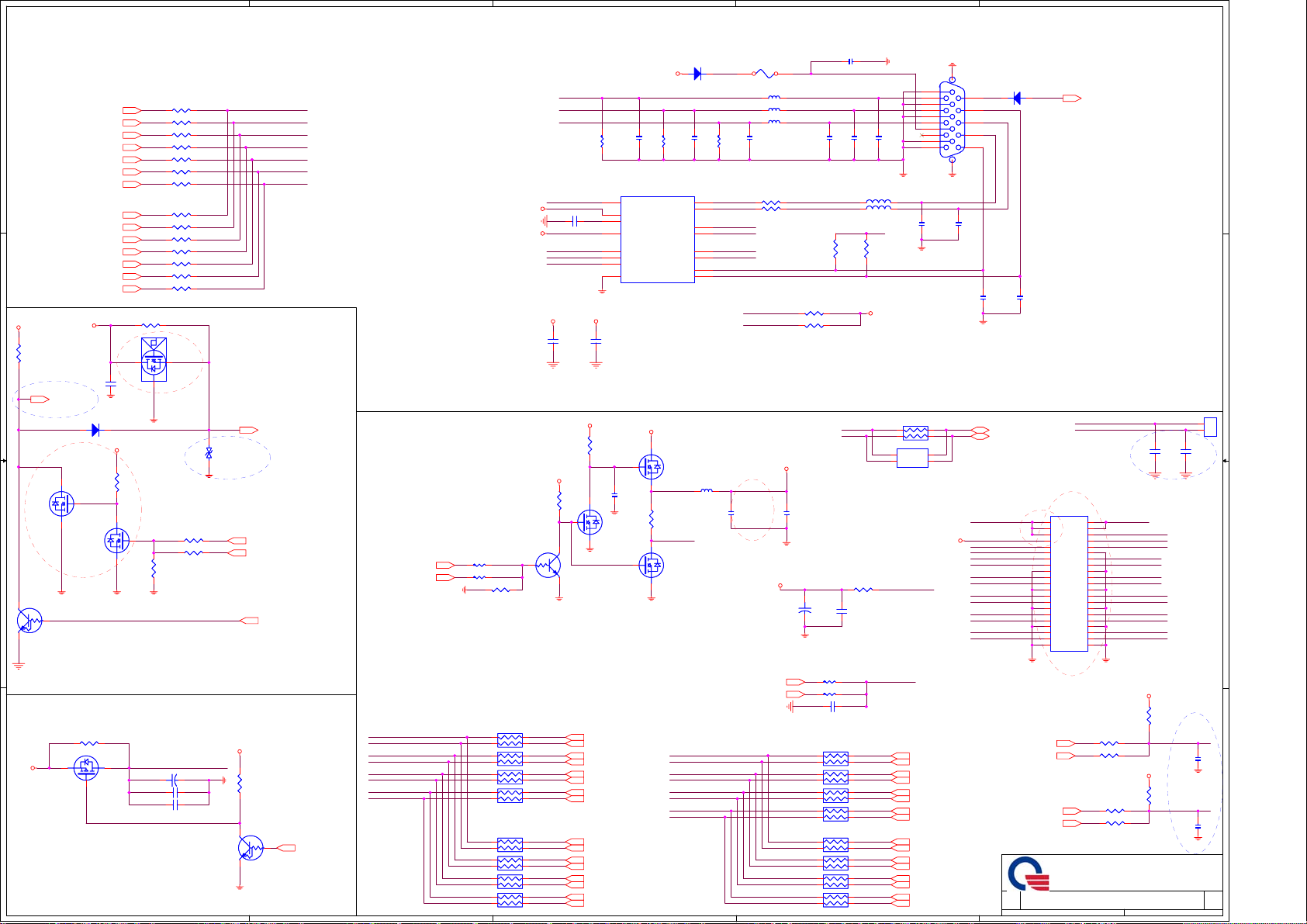
Task: Select the MOSFET enclosed in the blue rectangle
Action: tap(154, 360)
